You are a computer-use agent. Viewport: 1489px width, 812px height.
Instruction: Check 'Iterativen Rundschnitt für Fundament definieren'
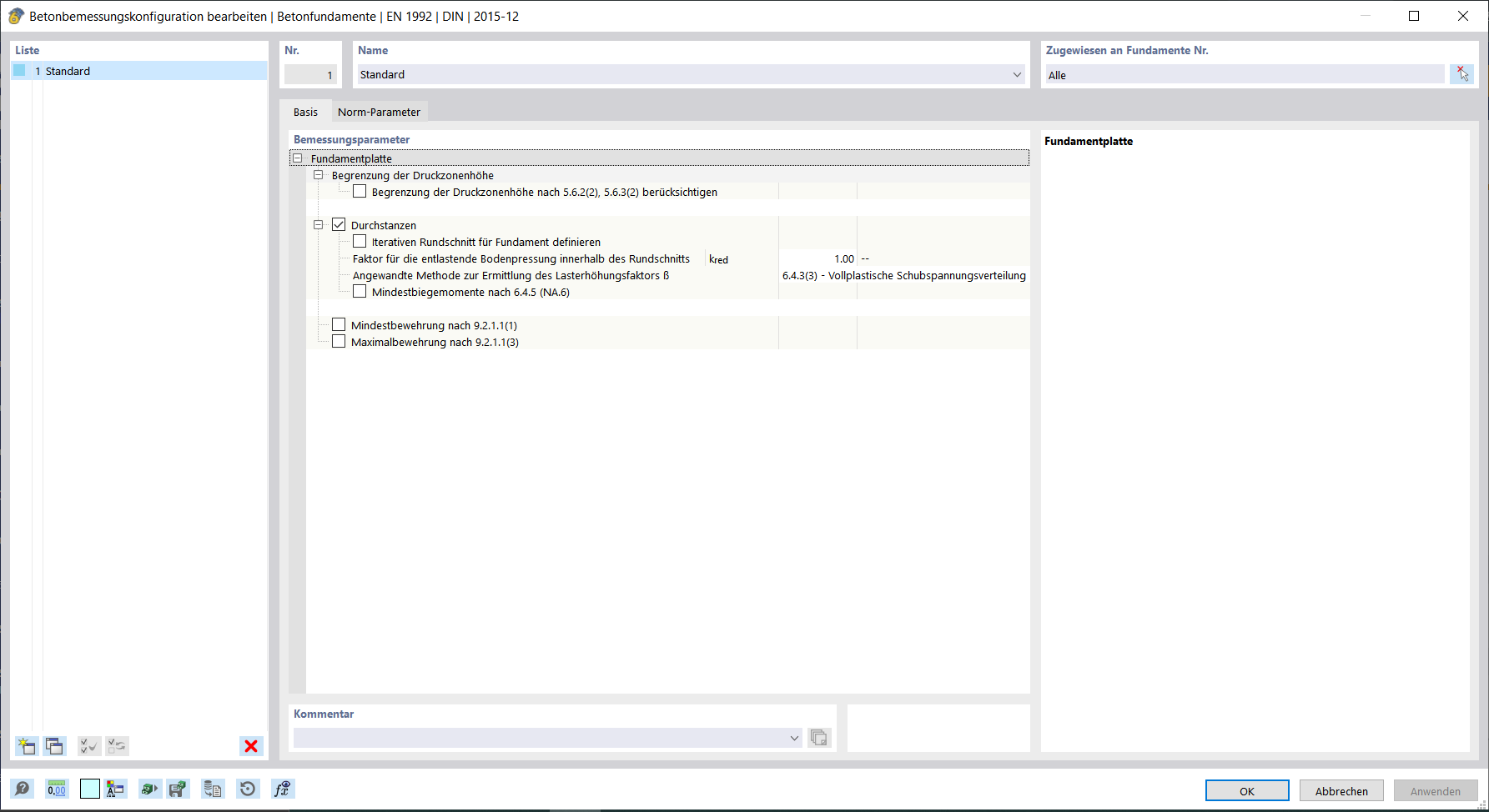[x=360, y=242]
